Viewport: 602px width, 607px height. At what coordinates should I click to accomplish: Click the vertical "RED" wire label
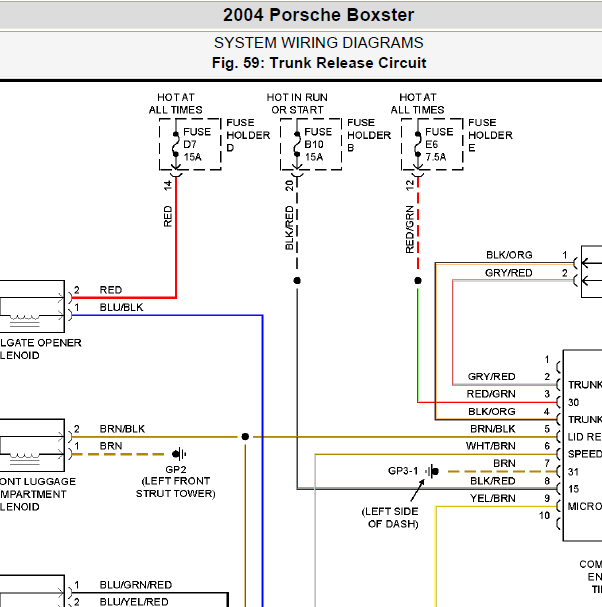(x=168, y=216)
